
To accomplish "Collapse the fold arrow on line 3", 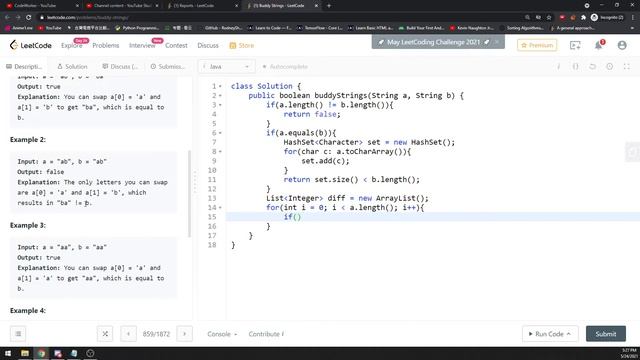I will (x=220, y=105).
